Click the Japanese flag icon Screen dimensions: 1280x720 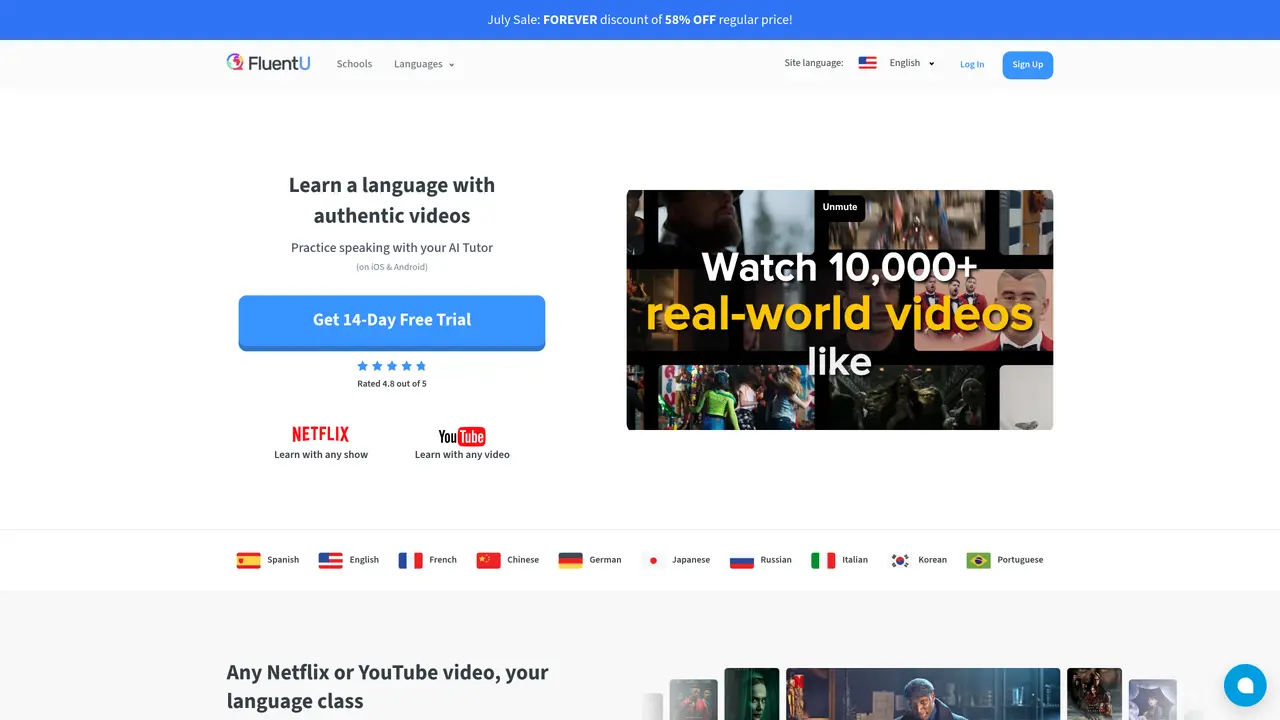coord(654,560)
